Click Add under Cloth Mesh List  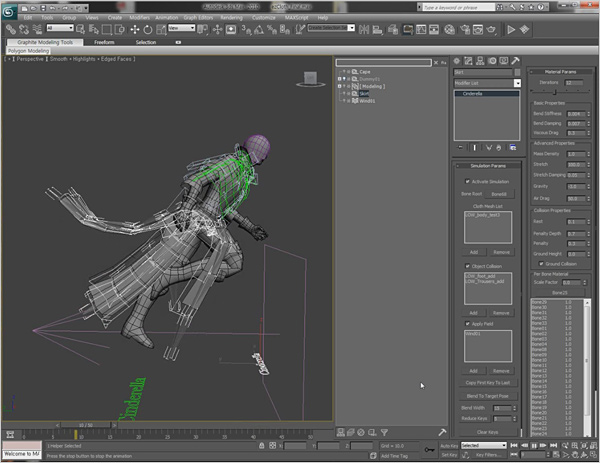(474, 252)
